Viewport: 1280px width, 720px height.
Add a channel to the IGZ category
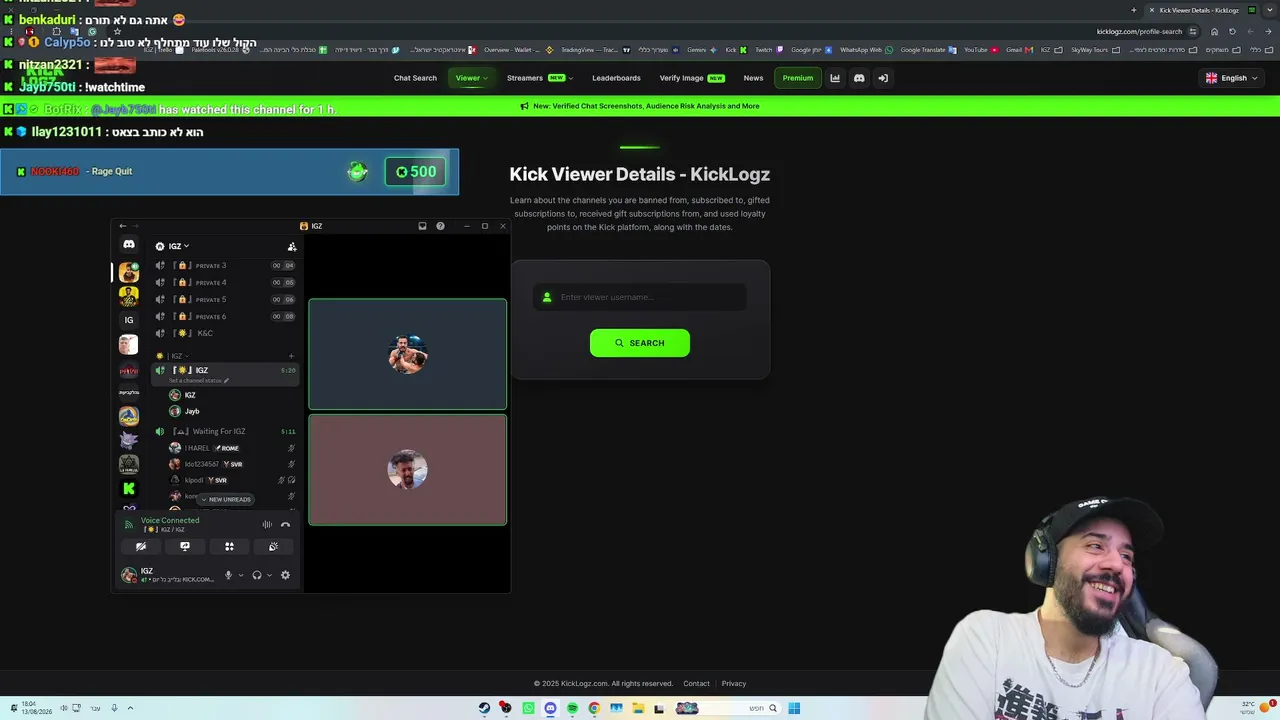coord(291,356)
